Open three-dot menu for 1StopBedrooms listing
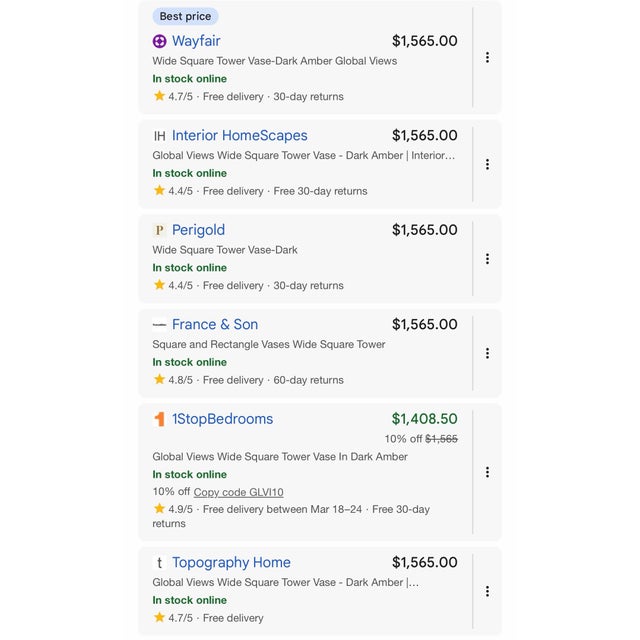Viewport: 640px width, 640px height. point(487,472)
